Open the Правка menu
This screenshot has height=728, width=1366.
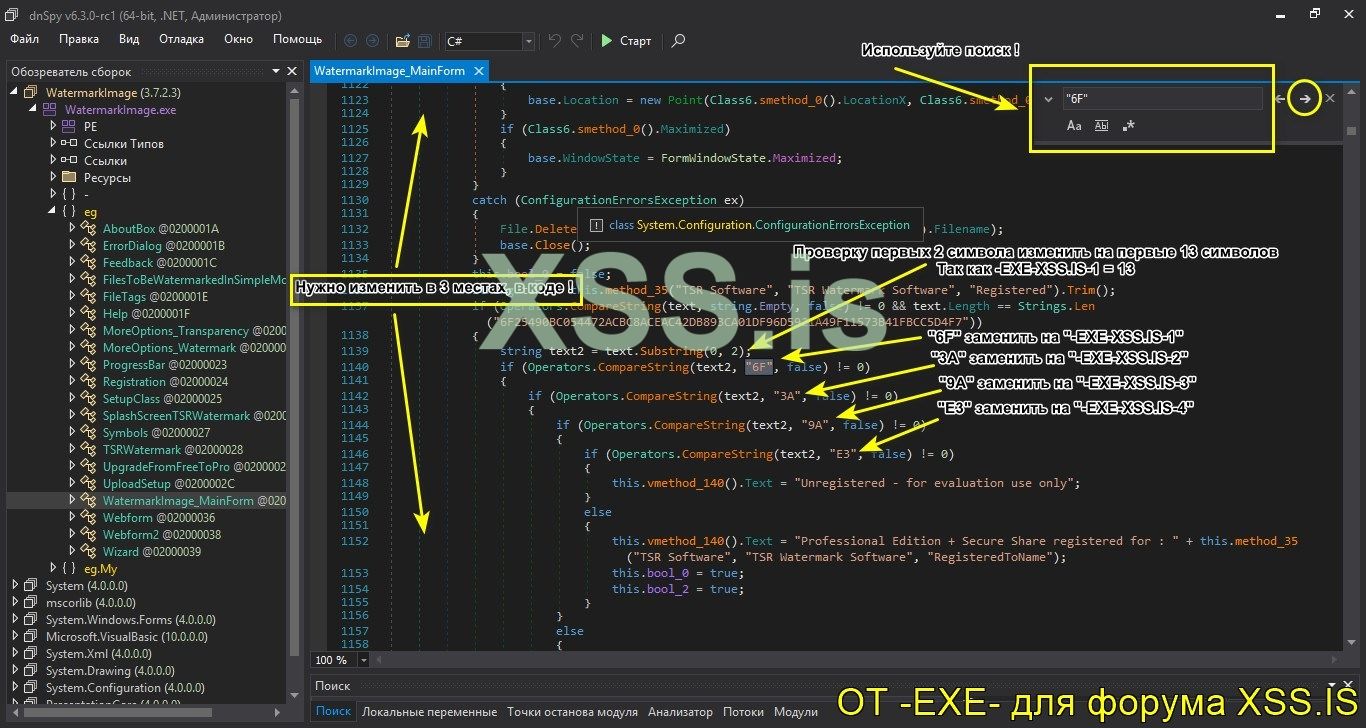(79, 39)
